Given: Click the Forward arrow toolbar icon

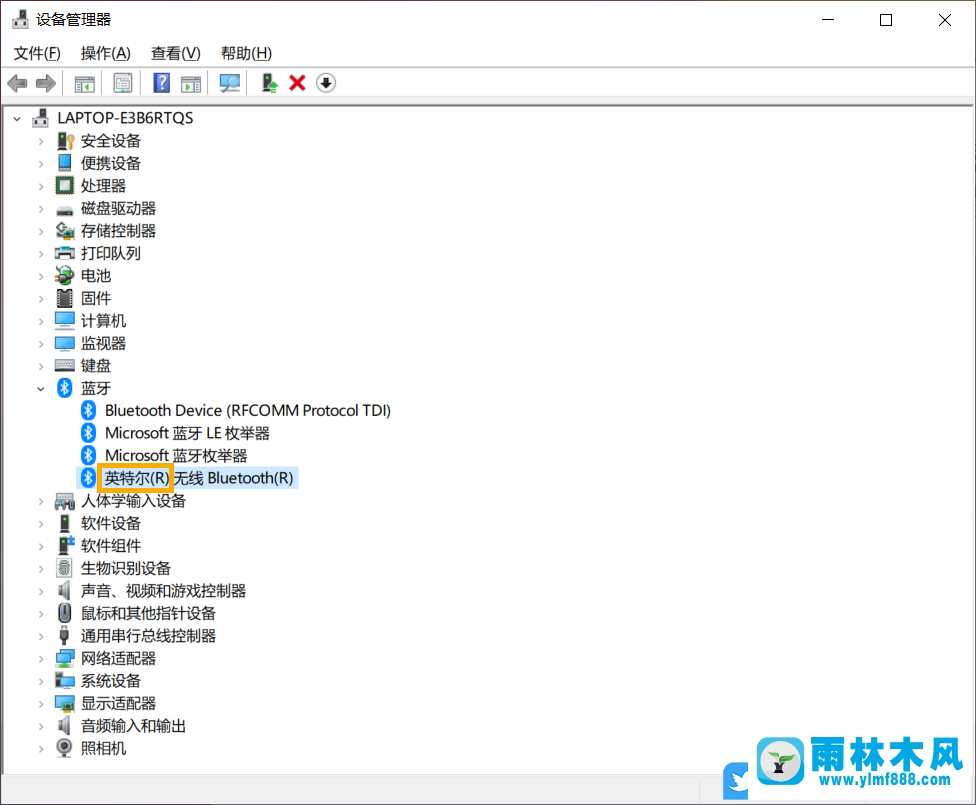Looking at the screenshot, I should (46, 83).
